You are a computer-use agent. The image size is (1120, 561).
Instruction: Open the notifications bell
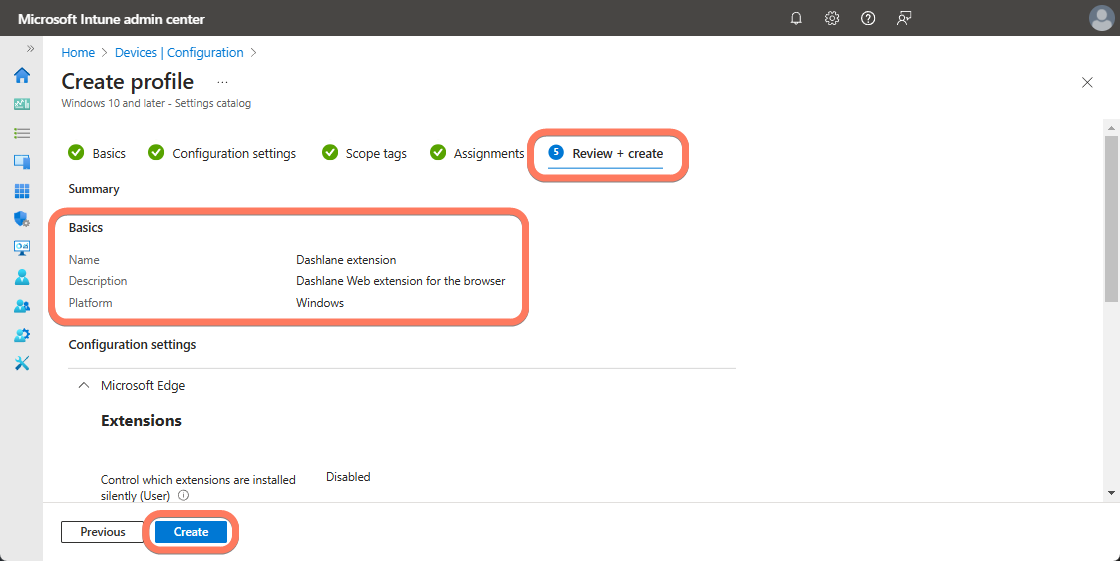pyautogui.click(x=796, y=18)
